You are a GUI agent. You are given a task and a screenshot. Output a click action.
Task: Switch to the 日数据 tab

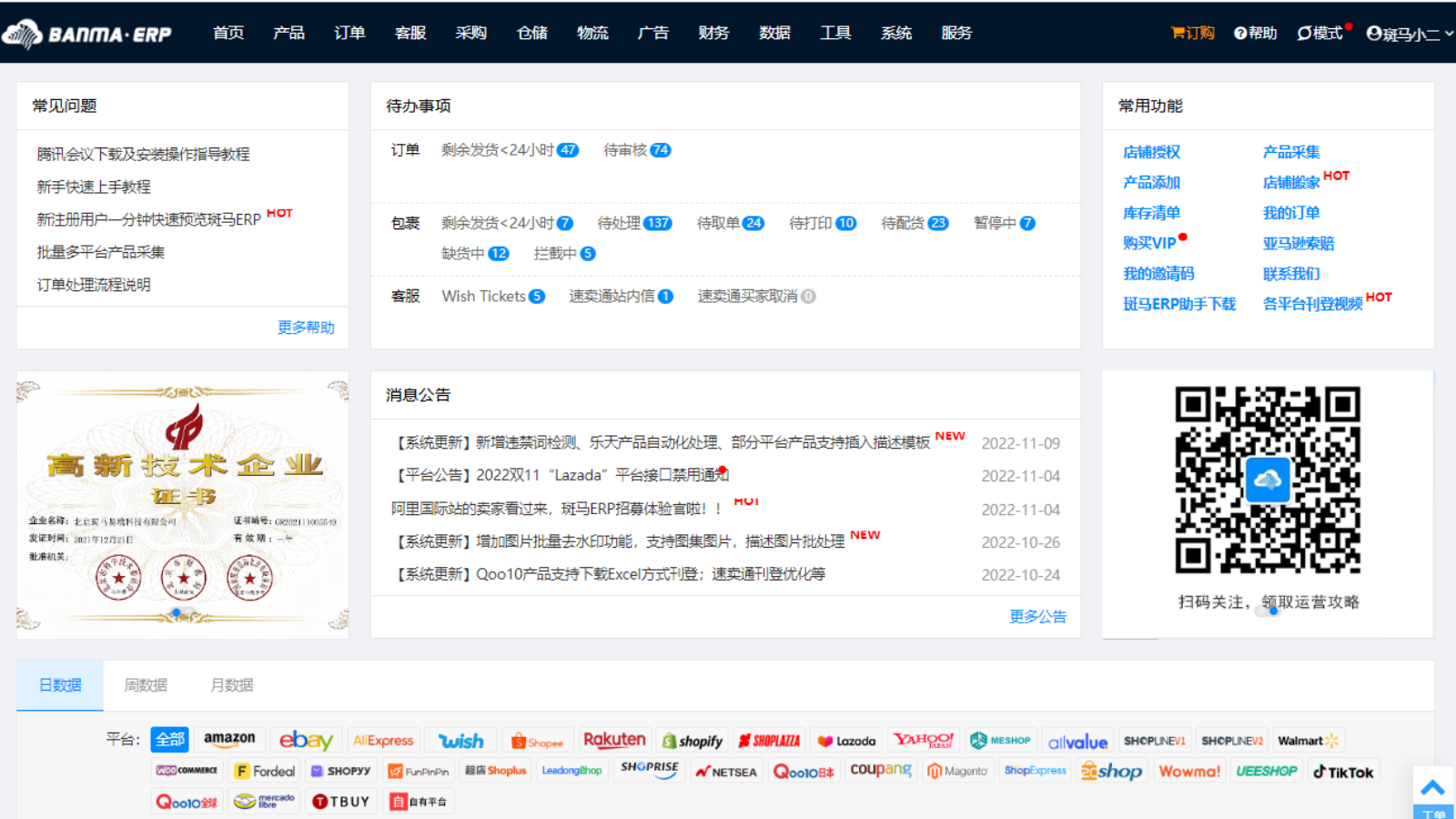pyautogui.click(x=60, y=685)
